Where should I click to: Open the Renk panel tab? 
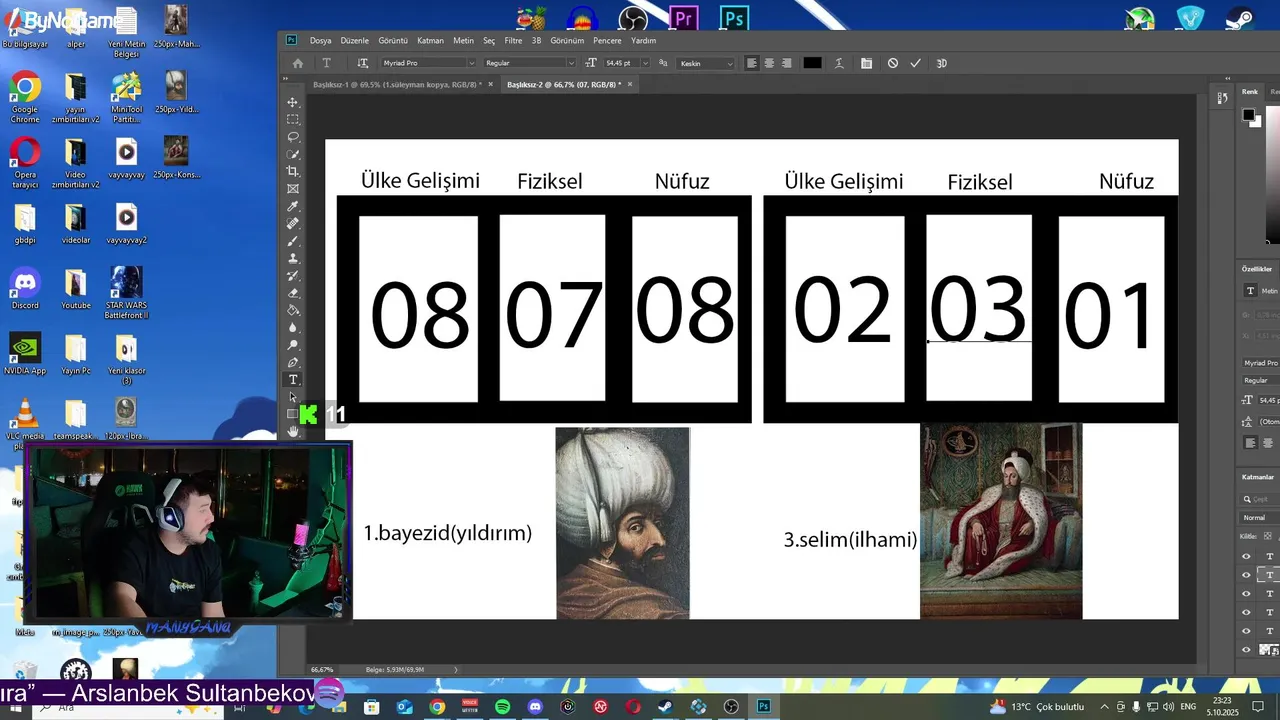[1250, 91]
